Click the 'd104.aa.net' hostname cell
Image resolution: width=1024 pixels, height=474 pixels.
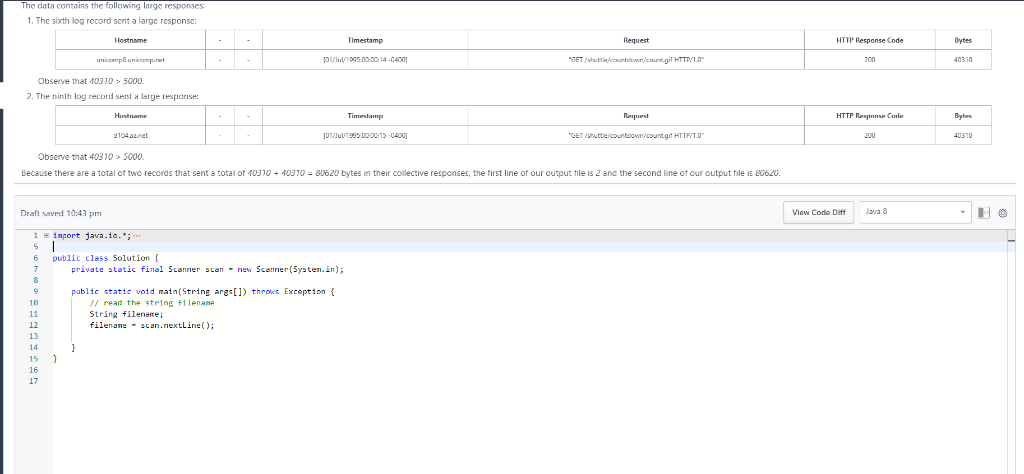131,135
